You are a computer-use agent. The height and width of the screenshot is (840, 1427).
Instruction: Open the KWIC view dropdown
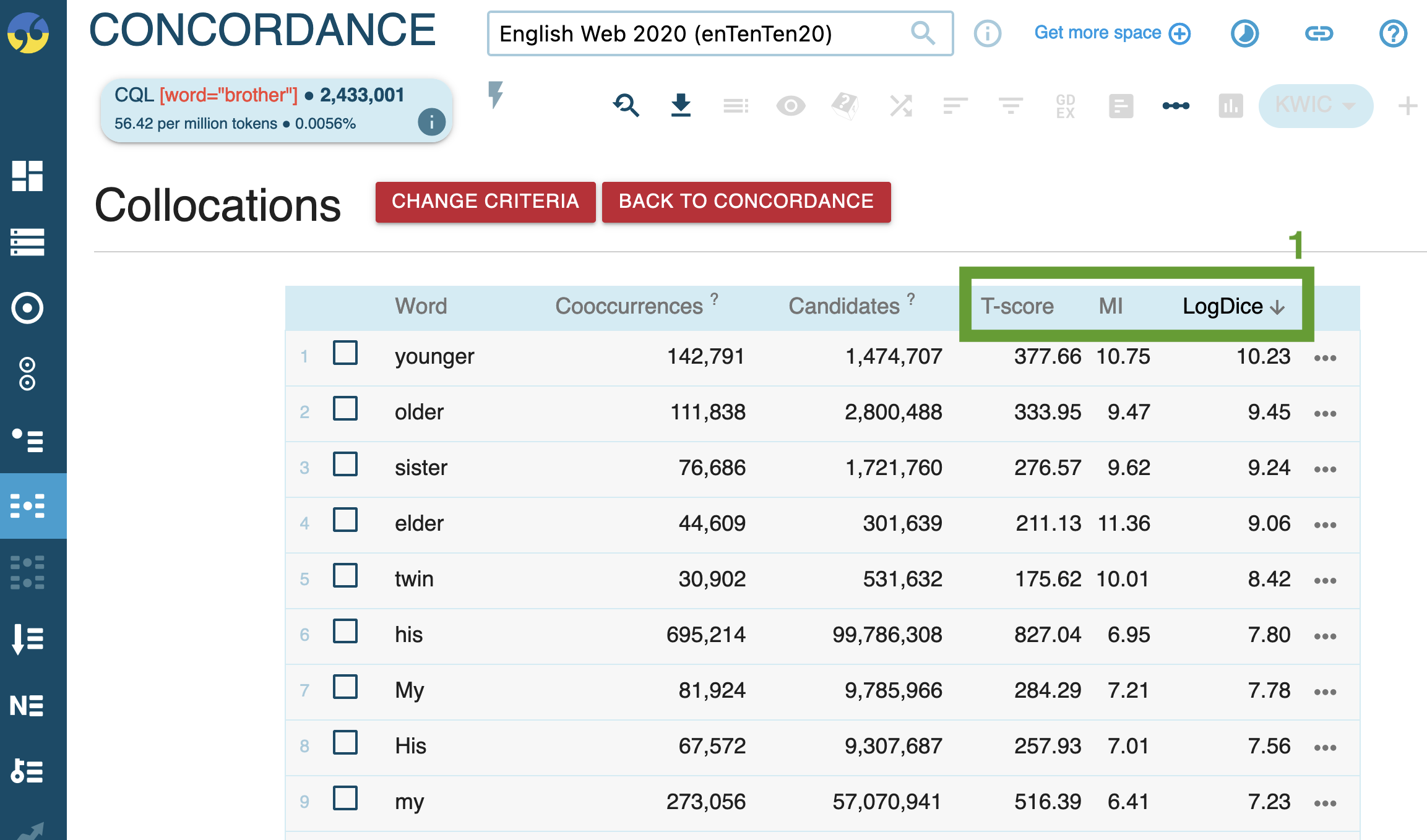1315,106
